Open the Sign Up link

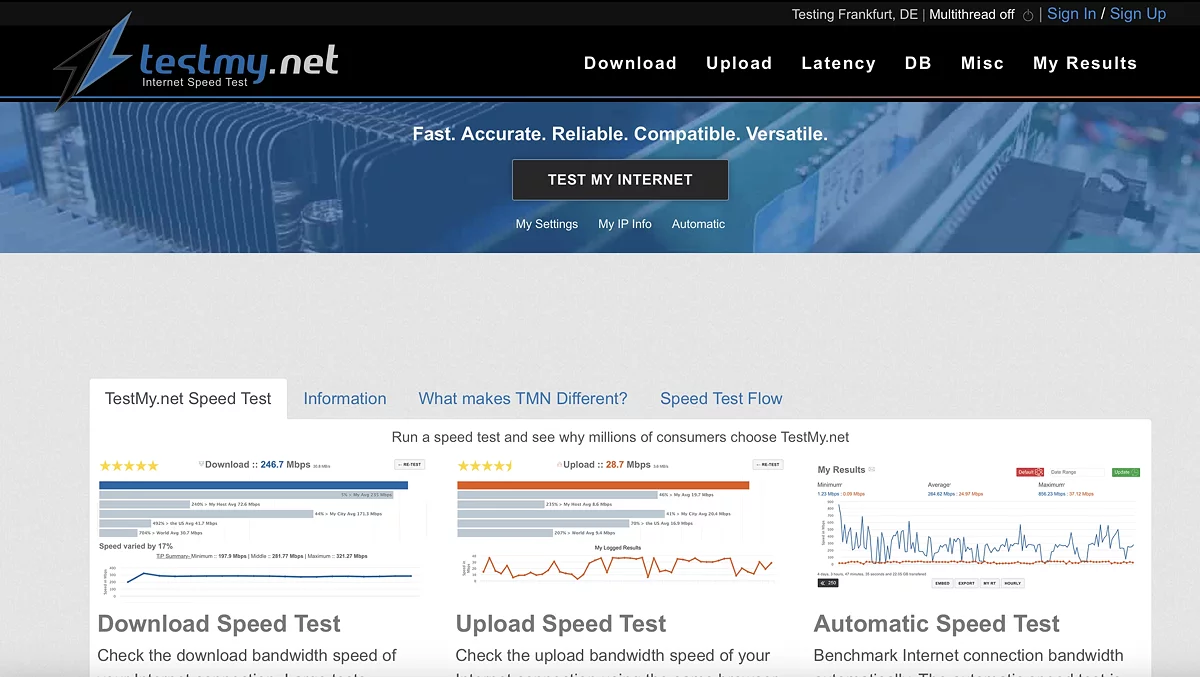point(1138,14)
